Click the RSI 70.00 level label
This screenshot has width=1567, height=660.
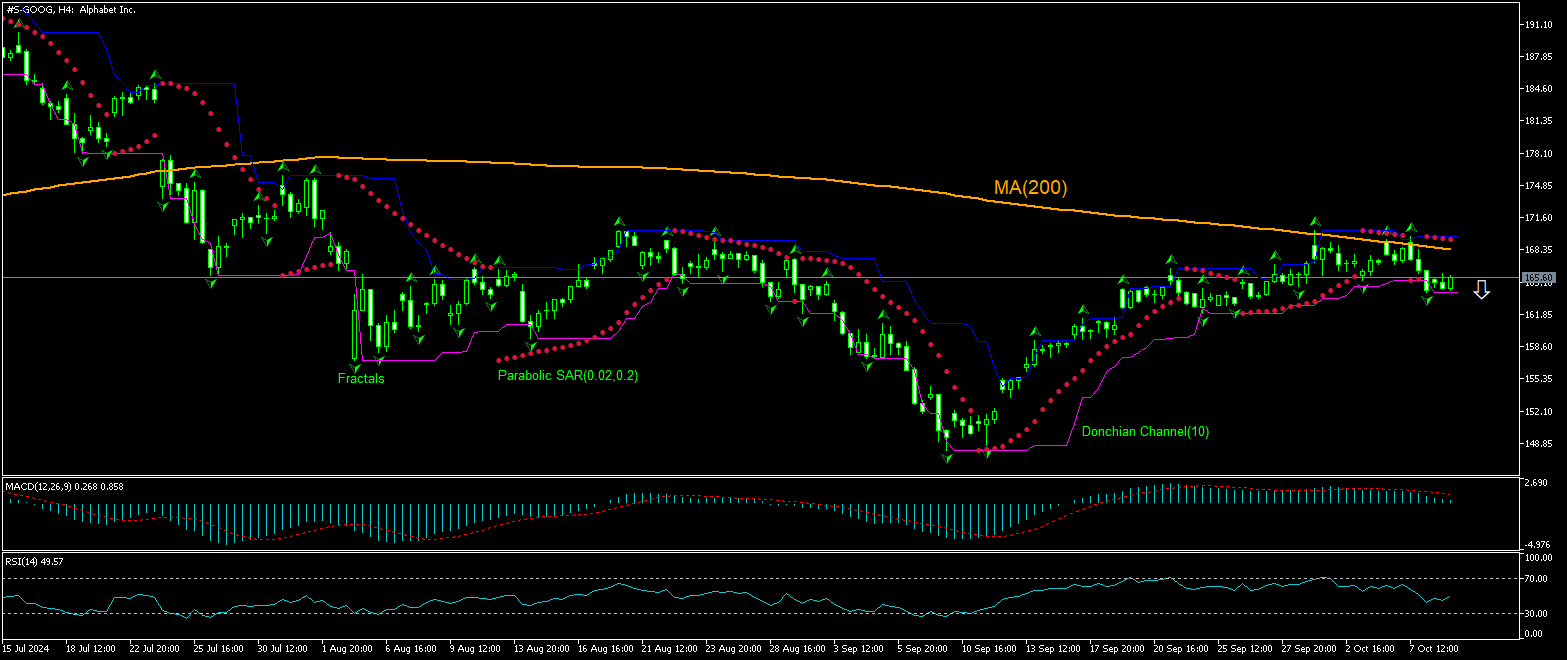click(1536, 579)
